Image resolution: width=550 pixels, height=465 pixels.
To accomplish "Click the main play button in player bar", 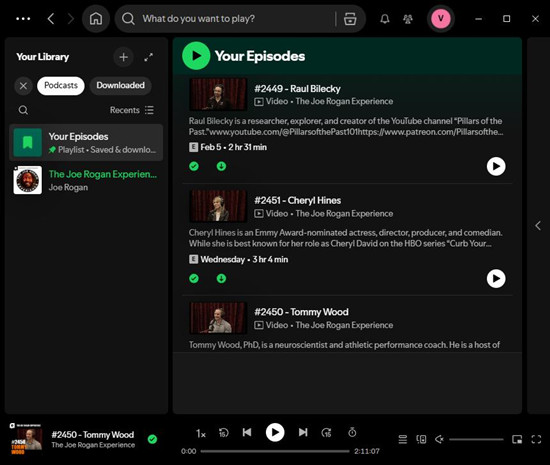I will coord(275,432).
